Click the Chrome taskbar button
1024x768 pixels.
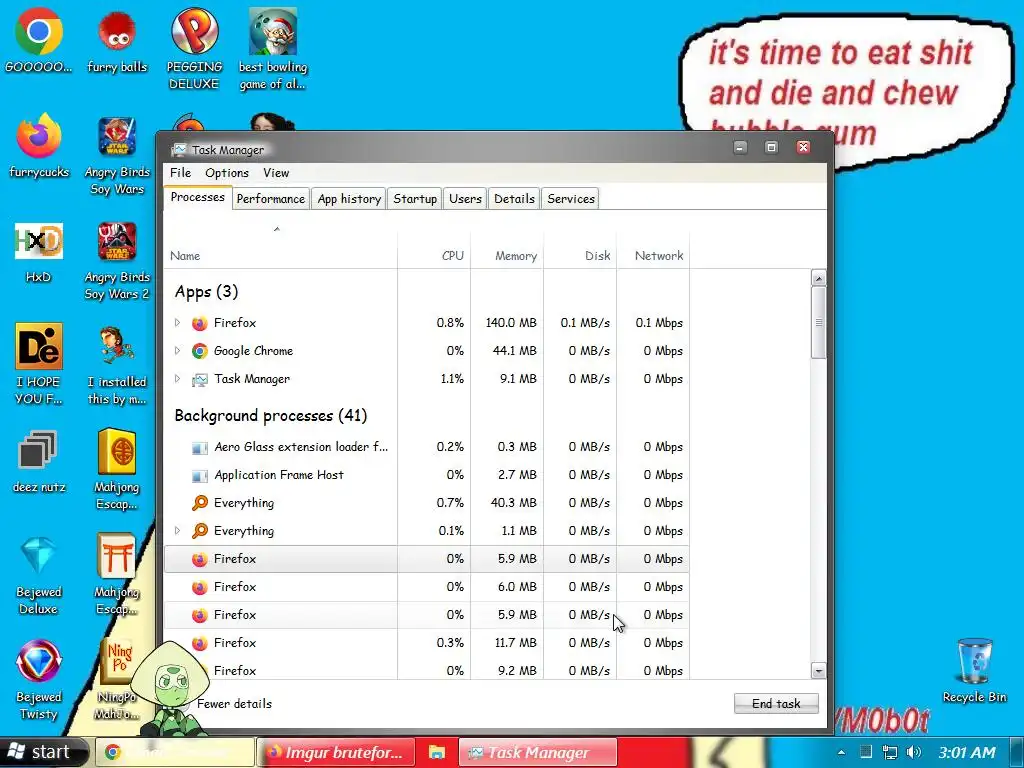click(175, 752)
